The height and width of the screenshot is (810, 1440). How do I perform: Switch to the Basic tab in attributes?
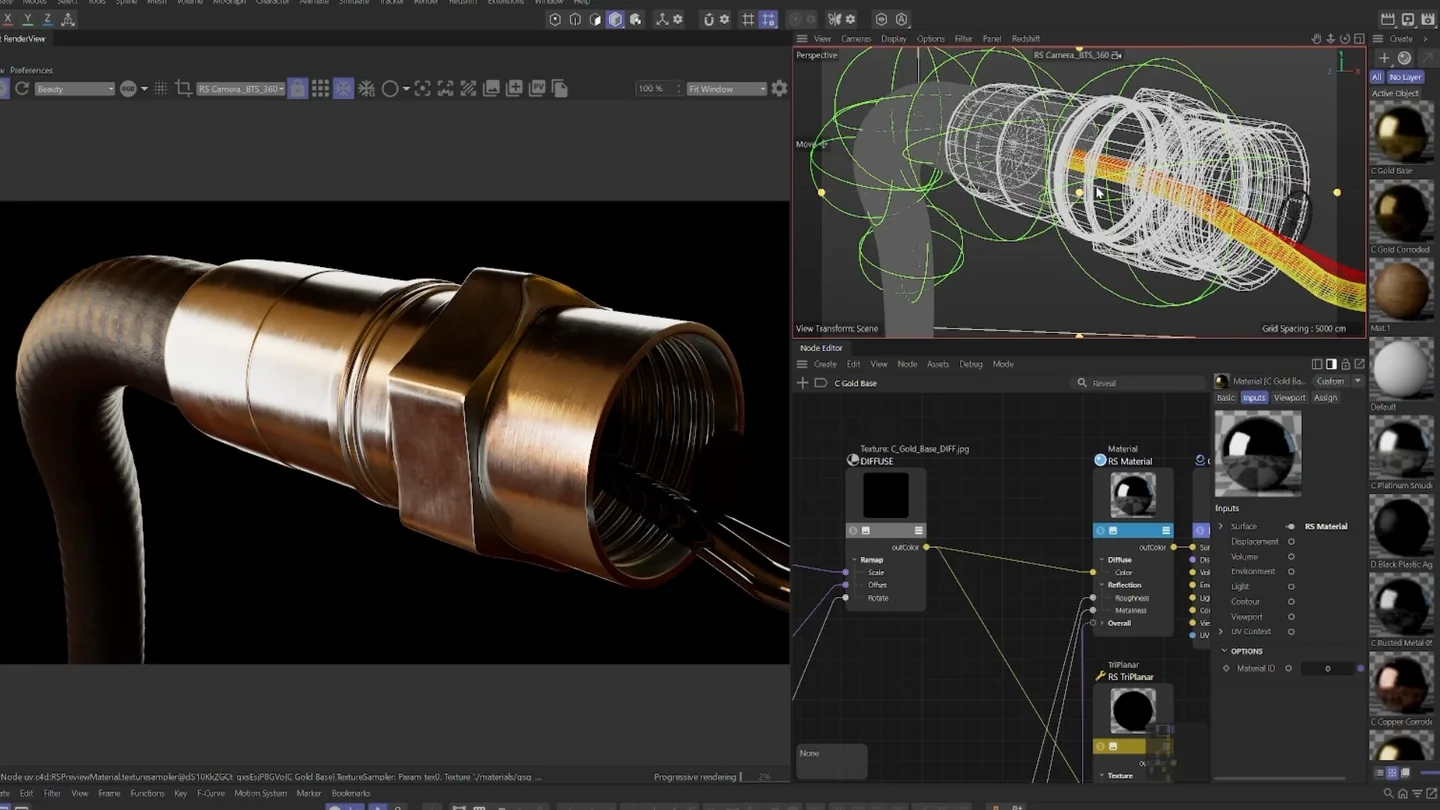coord(1225,398)
